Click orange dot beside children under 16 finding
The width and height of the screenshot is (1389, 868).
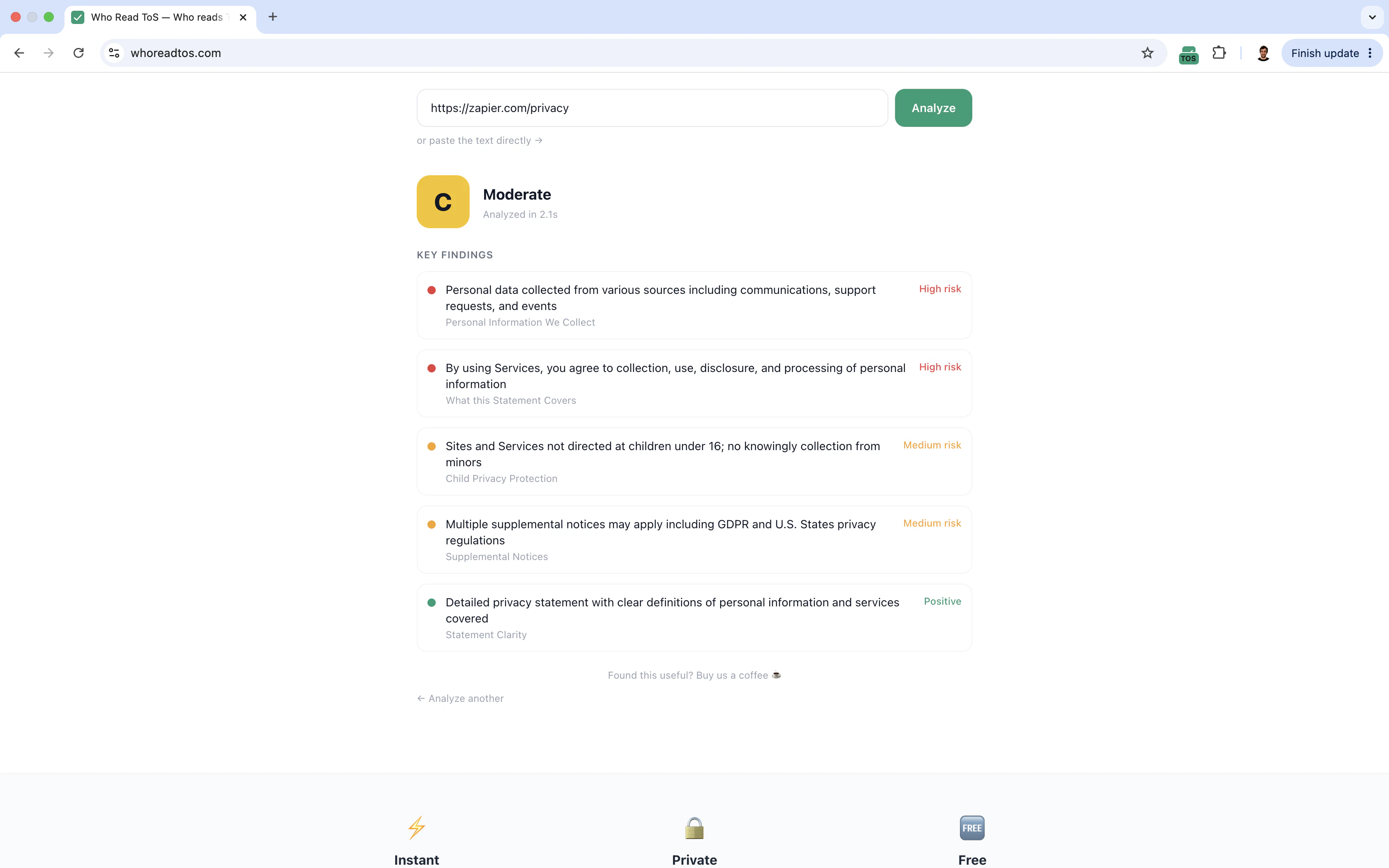[x=432, y=446]
